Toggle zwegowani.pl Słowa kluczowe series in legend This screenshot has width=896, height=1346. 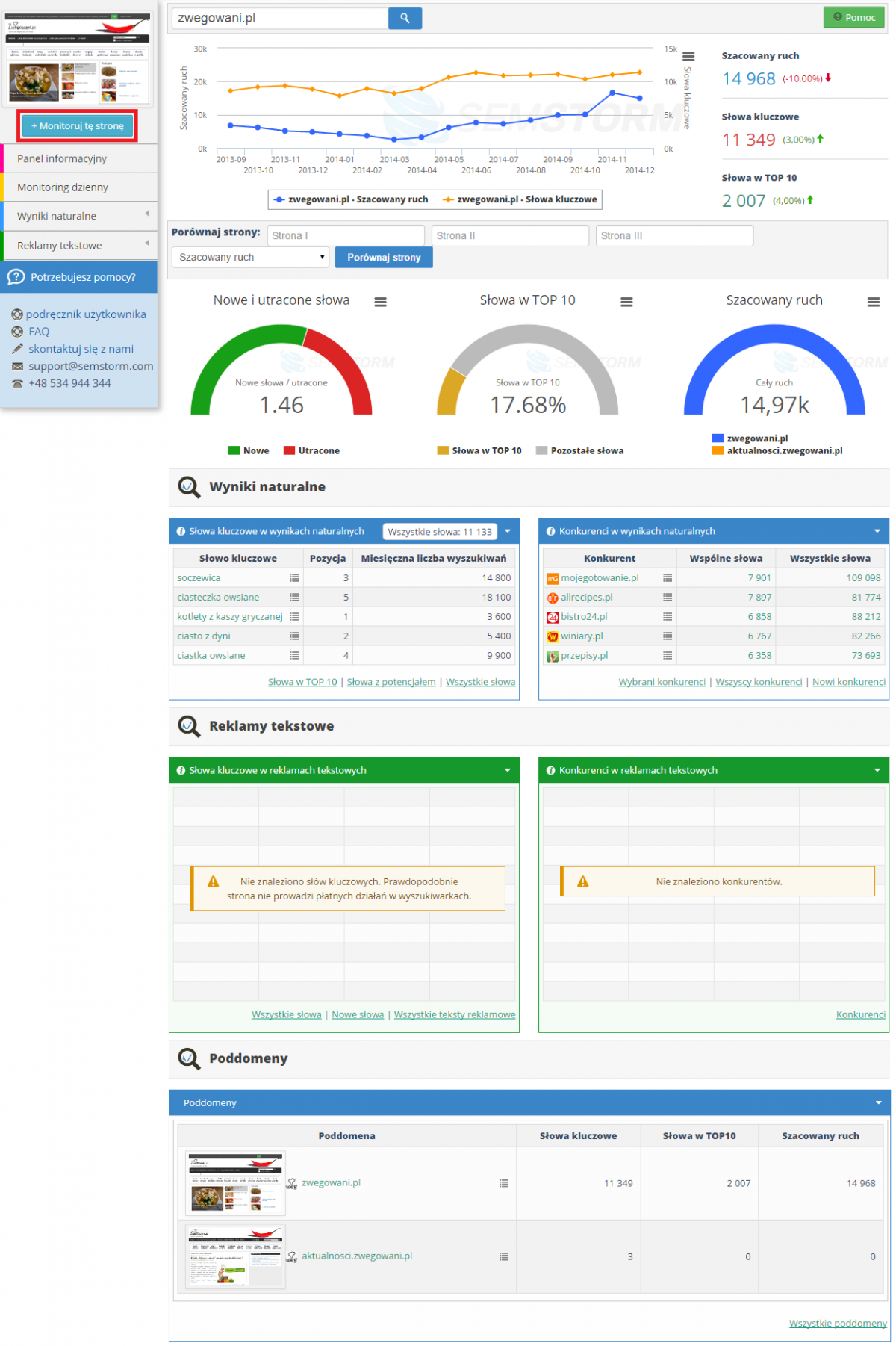coord(520,199)
